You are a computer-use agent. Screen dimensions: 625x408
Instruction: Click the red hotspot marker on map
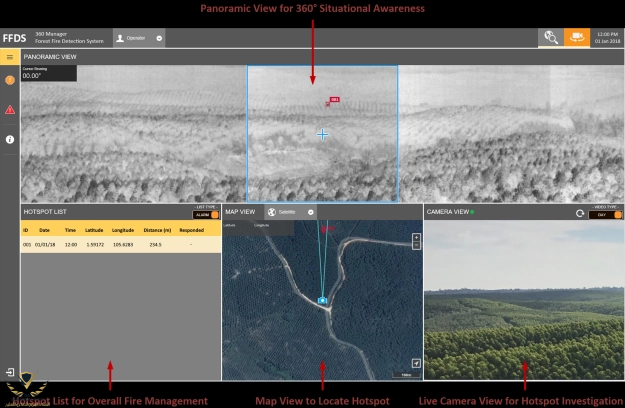[324, 229]
